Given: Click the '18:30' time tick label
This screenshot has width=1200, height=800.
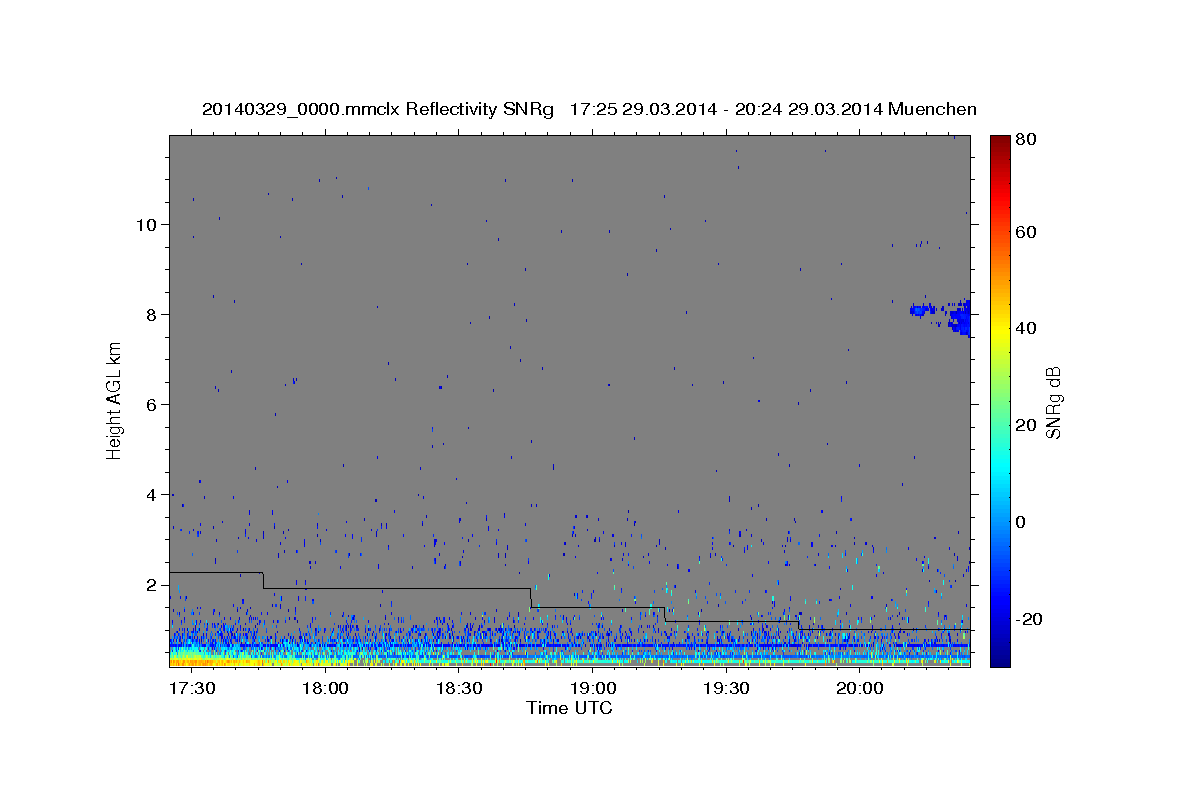Looking at the screenshot, I should pos(458,688).
